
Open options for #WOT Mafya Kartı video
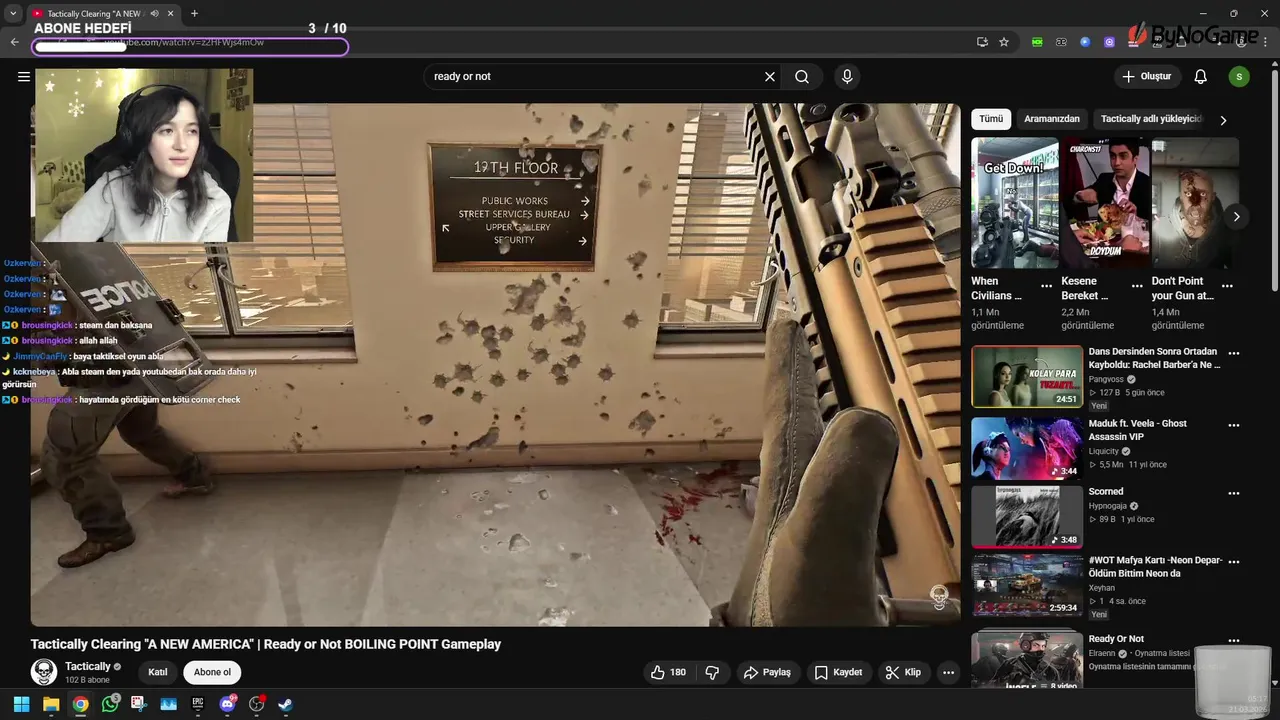click(1234, 562)
